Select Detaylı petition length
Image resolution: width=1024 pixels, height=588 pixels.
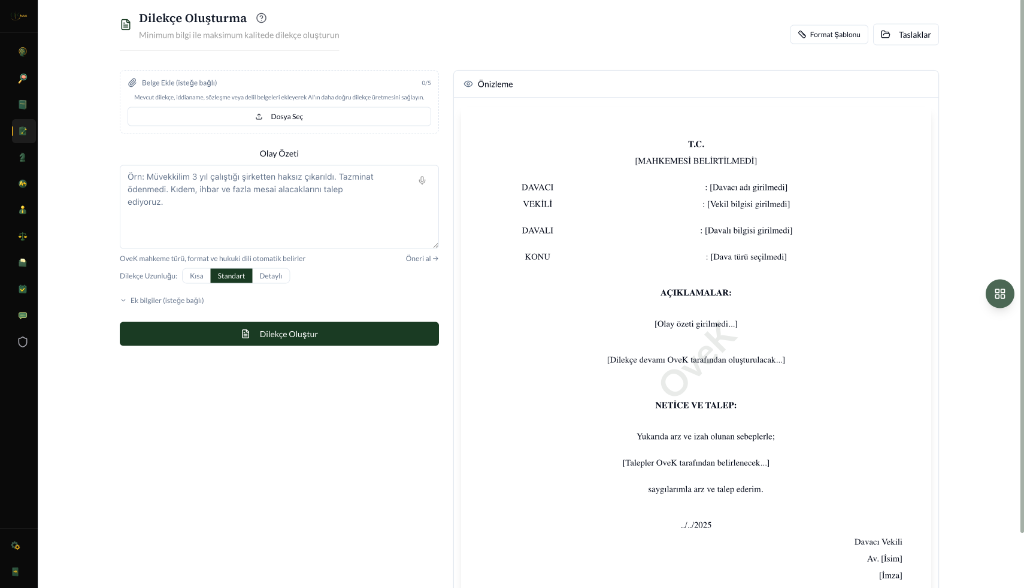click(x=271, y=276)
